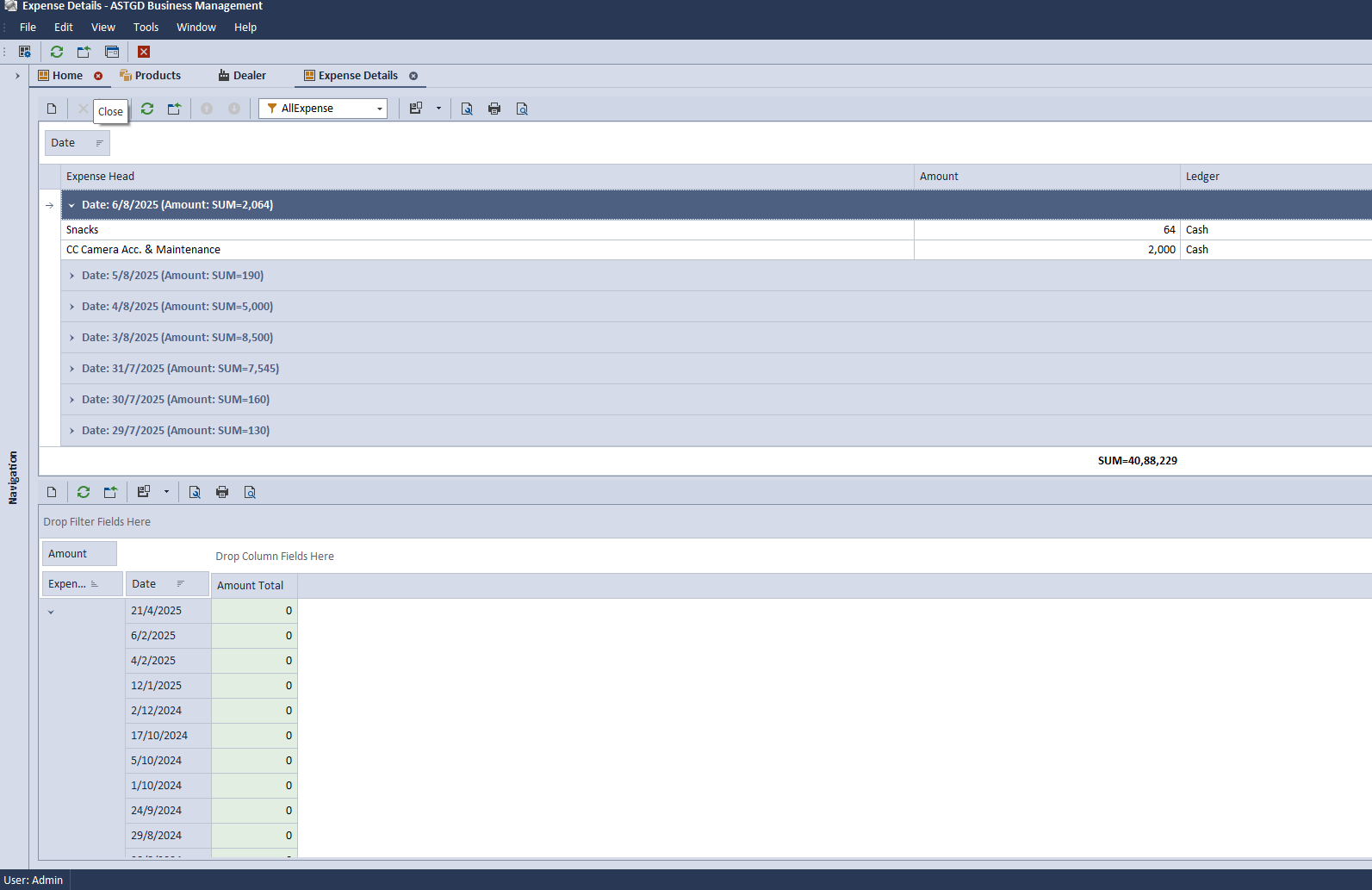Refresh pivot grid via green arrows icon

click(84, 492)
